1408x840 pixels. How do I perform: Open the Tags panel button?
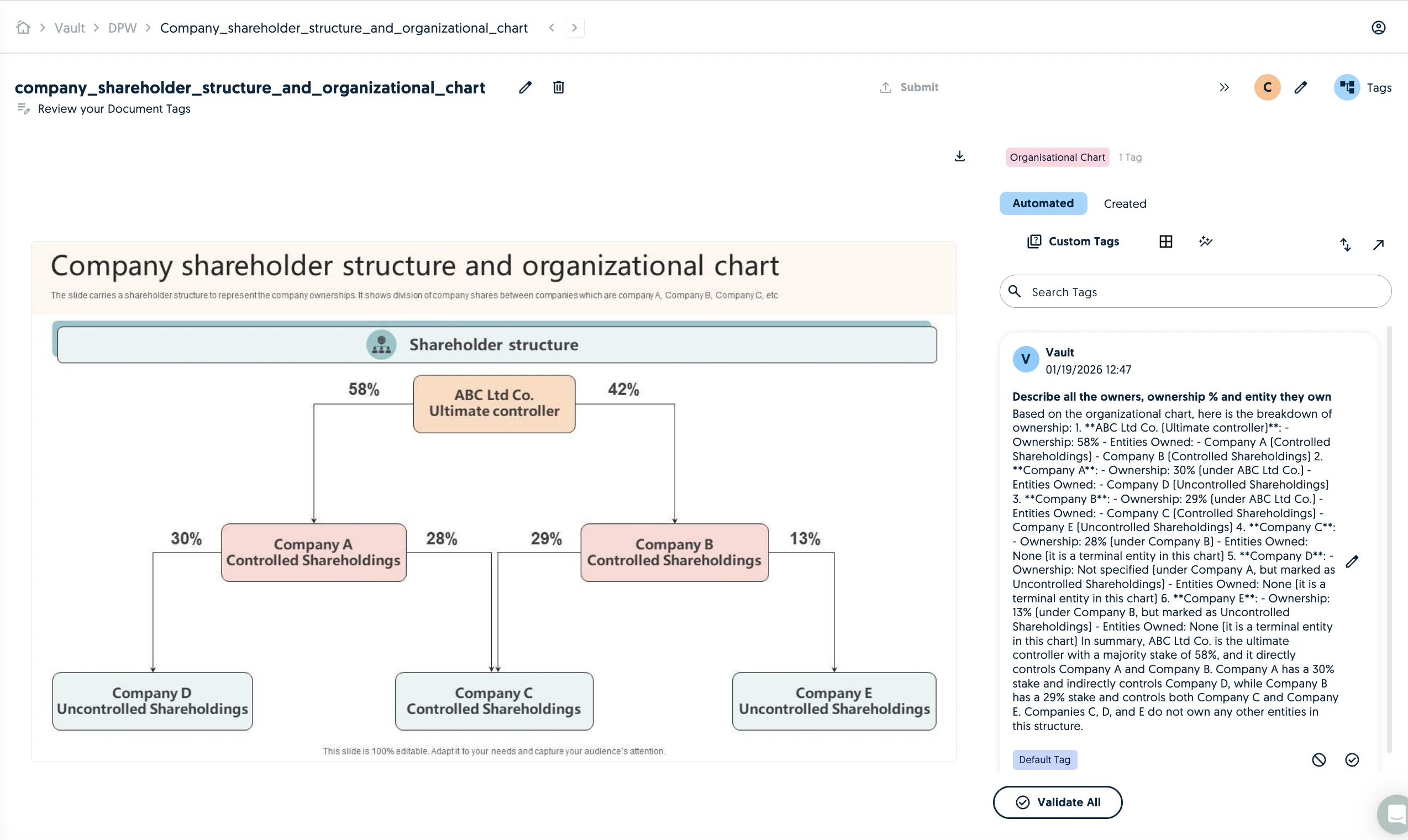point(1363,87)
